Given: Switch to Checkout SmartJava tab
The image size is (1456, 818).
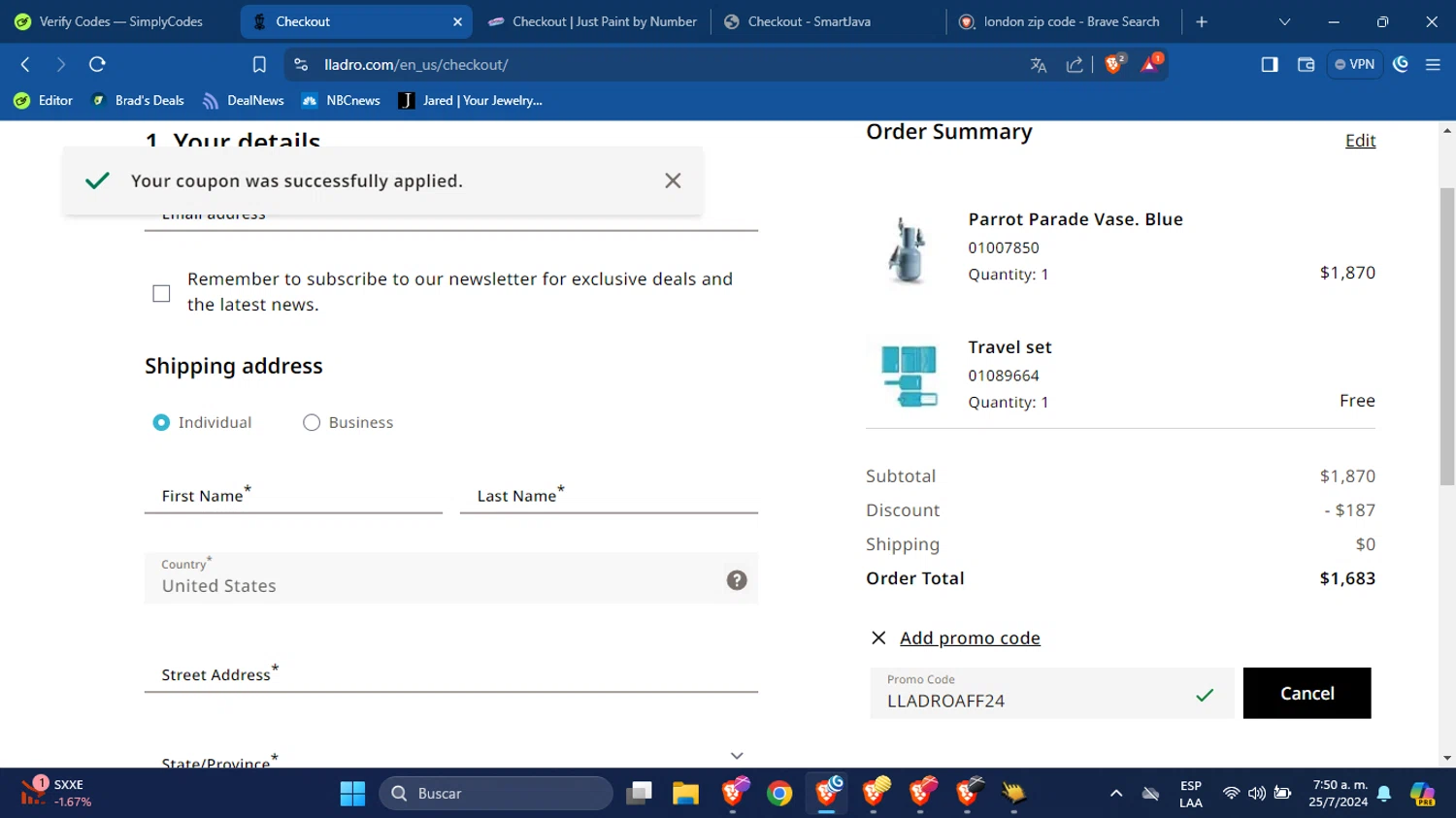Looking at the screenshot, I should click(828, 21).
